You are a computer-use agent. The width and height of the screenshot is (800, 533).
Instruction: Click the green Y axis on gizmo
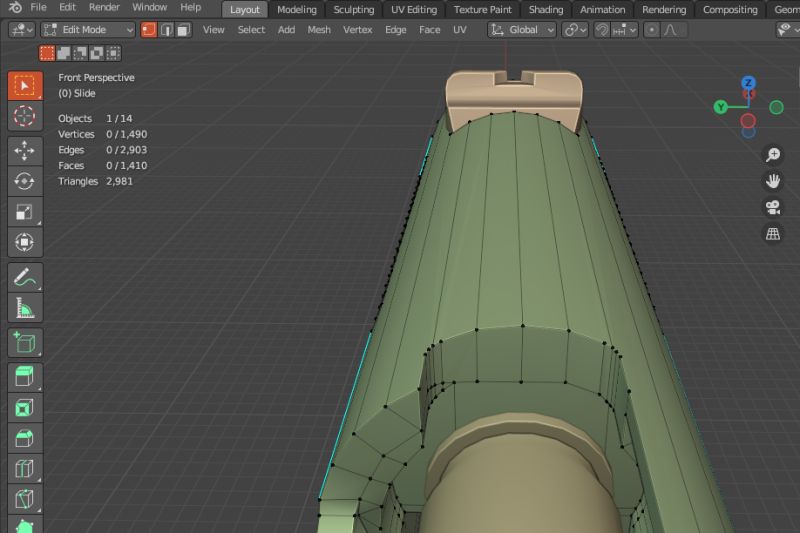(720, 107)
